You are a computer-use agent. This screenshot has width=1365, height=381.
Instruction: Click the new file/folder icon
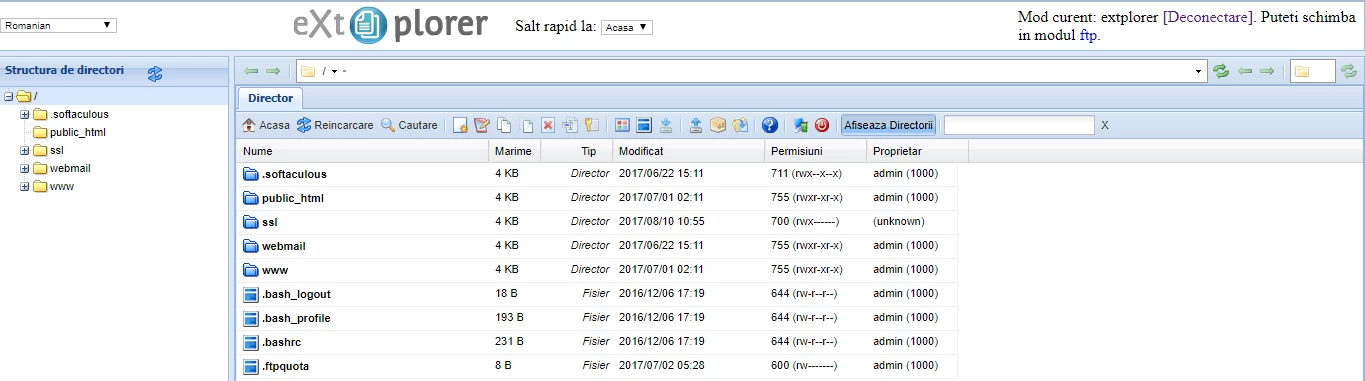click(460, 125)
